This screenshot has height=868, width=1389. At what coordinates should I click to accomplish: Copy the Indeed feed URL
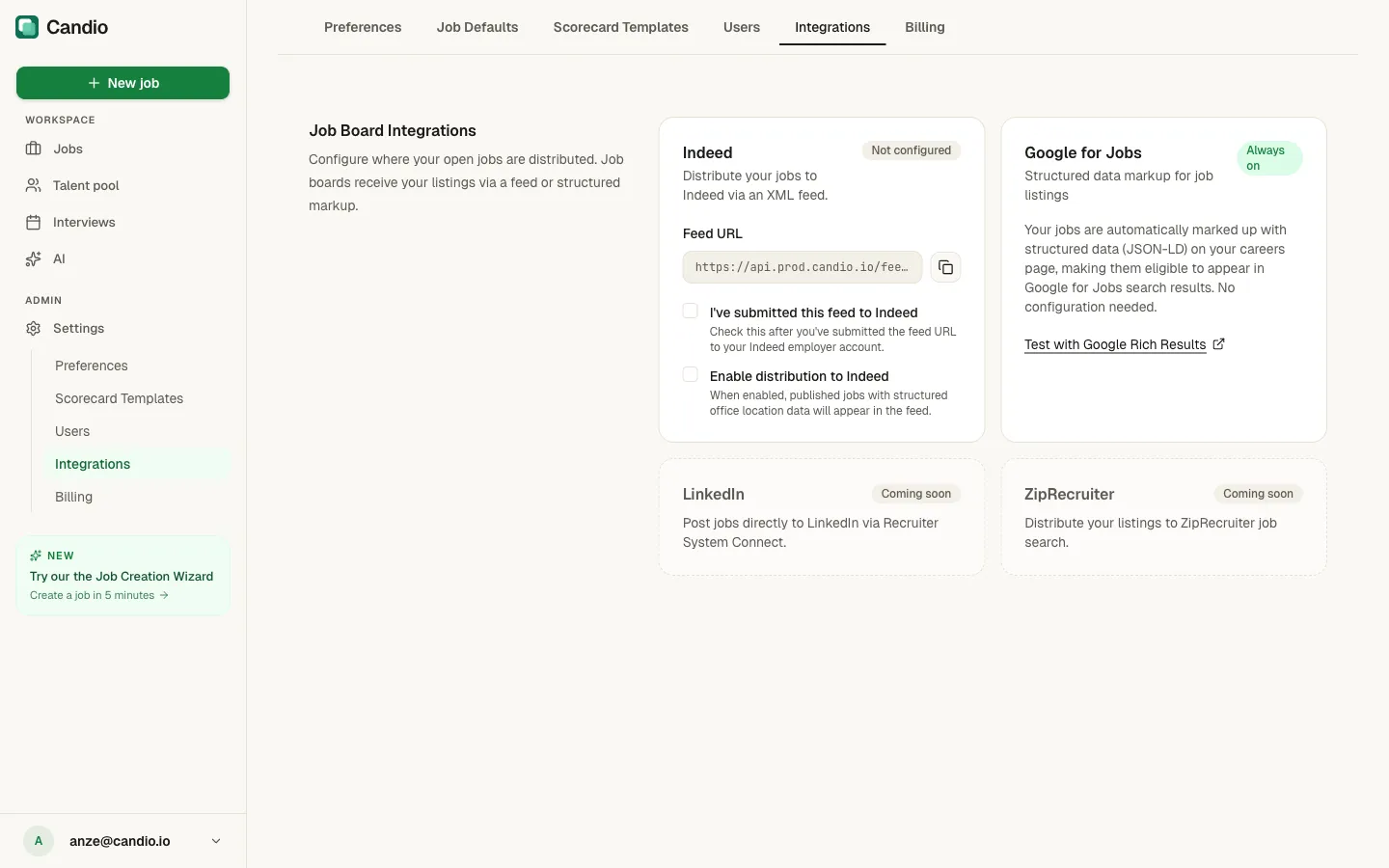pos(945,267)
